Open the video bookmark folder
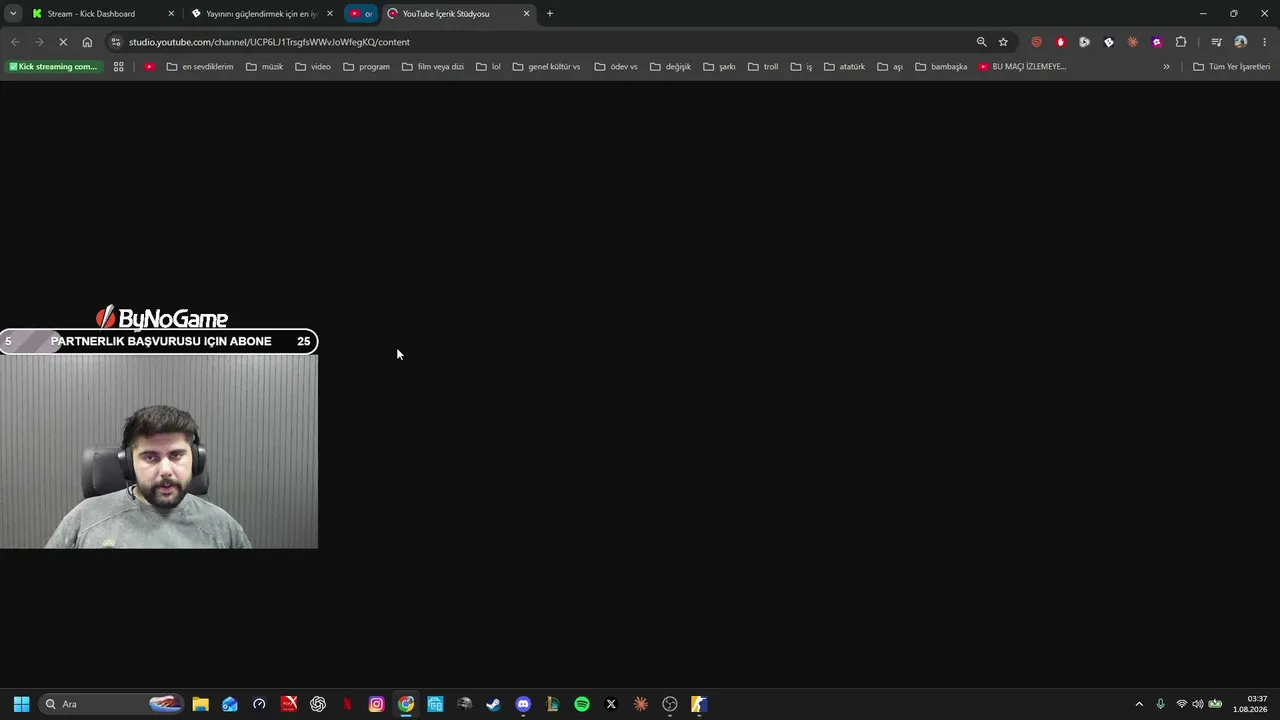This screenshot has height=720, width=1280. point(313,67)
